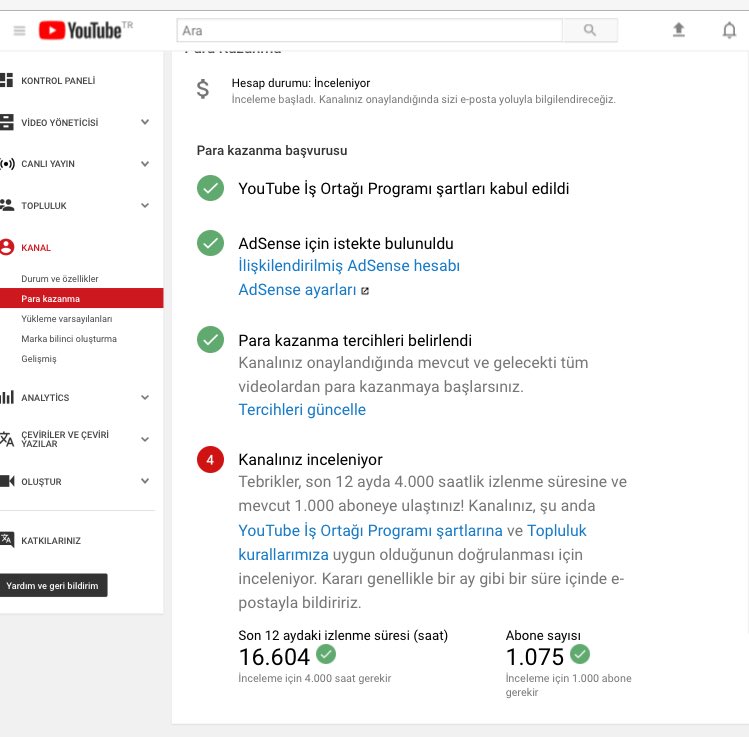Click the Kanalınız inceleniyor heading

click(x=310, y=459)
